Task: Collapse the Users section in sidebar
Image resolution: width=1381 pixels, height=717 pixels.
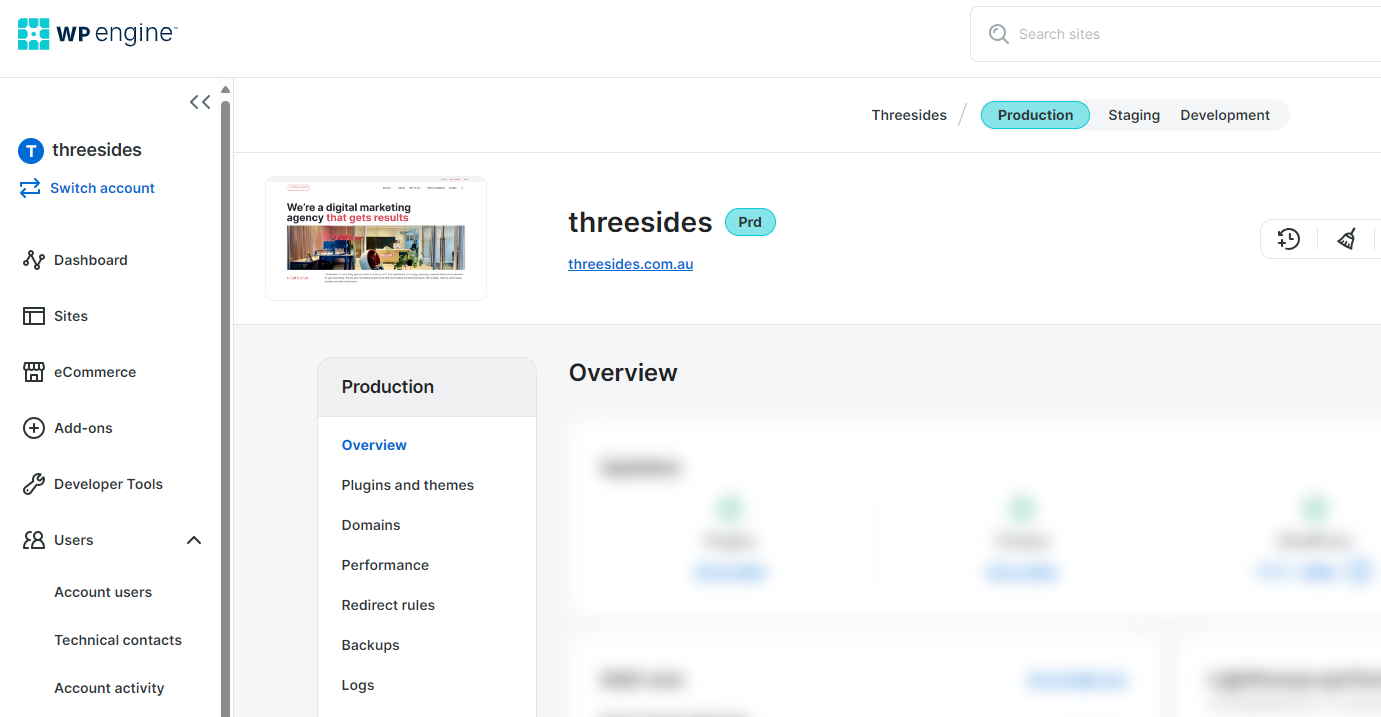Action: pyautogui.click(x=194, y=540)
